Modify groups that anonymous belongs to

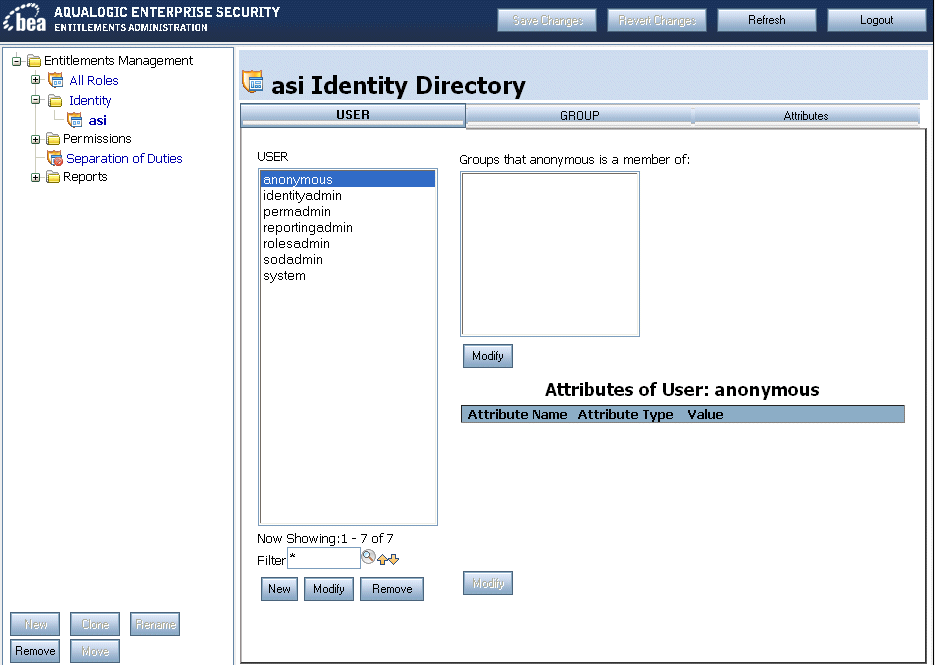(x=488, y=356)
